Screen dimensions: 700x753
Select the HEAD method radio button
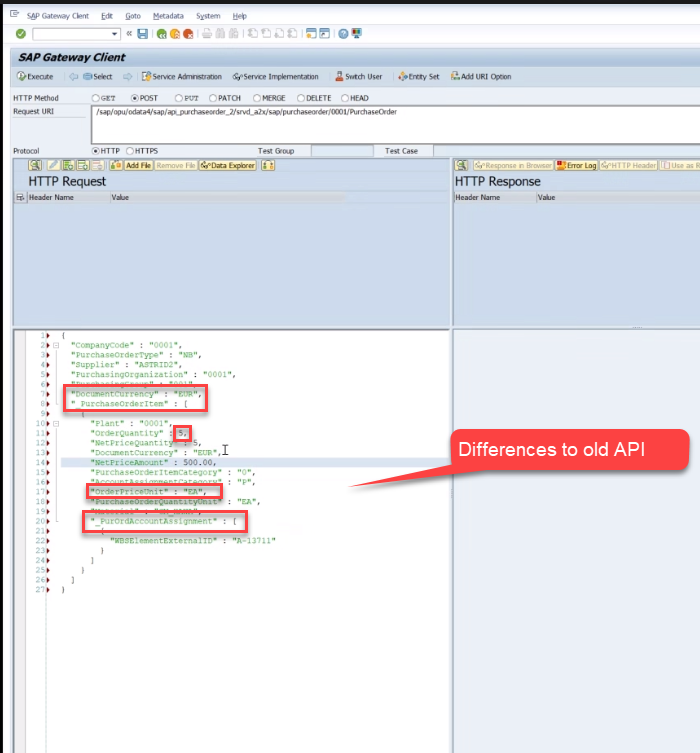[345, 98]
